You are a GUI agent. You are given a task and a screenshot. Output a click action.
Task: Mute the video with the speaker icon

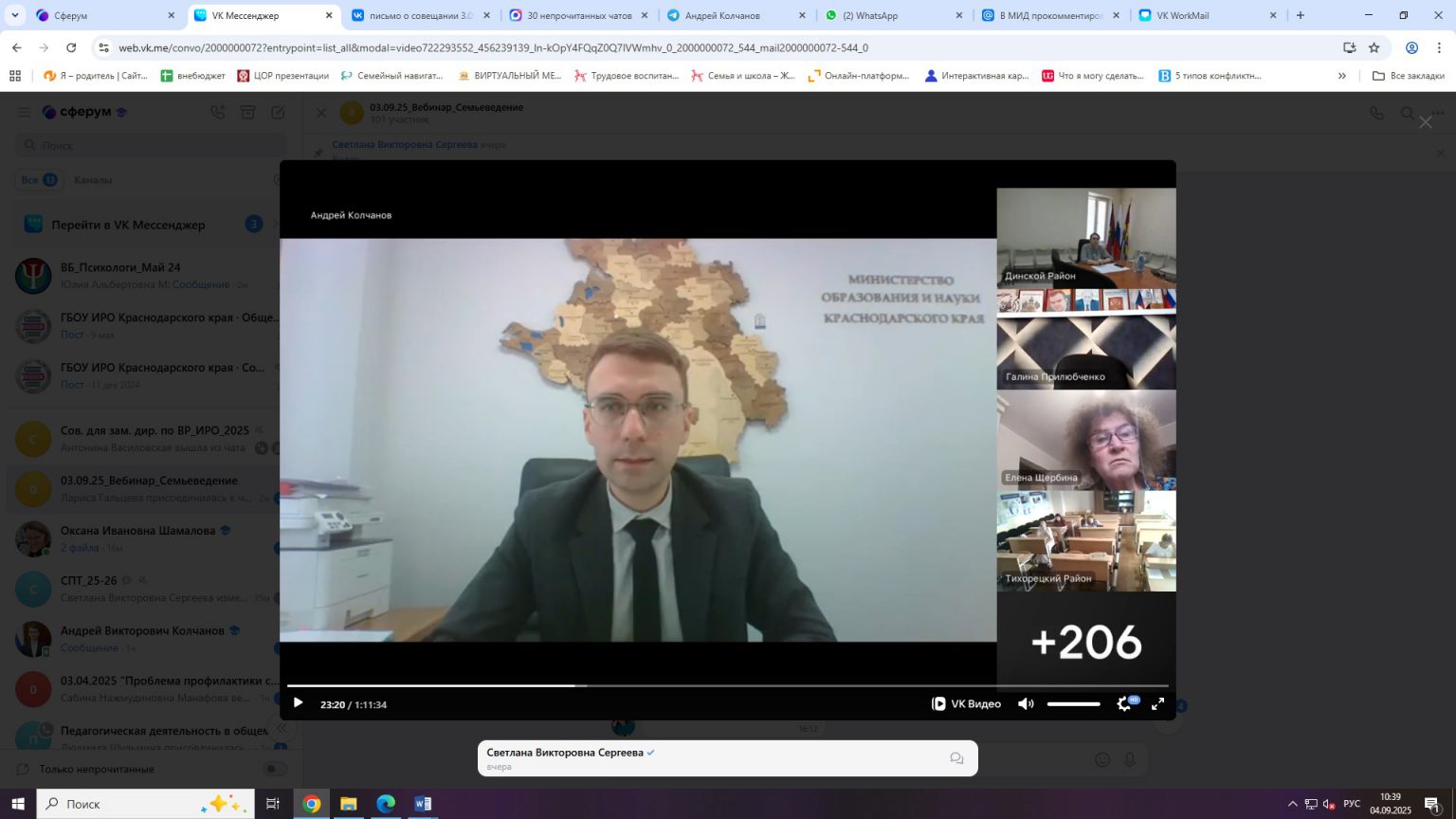point(1026,703)
